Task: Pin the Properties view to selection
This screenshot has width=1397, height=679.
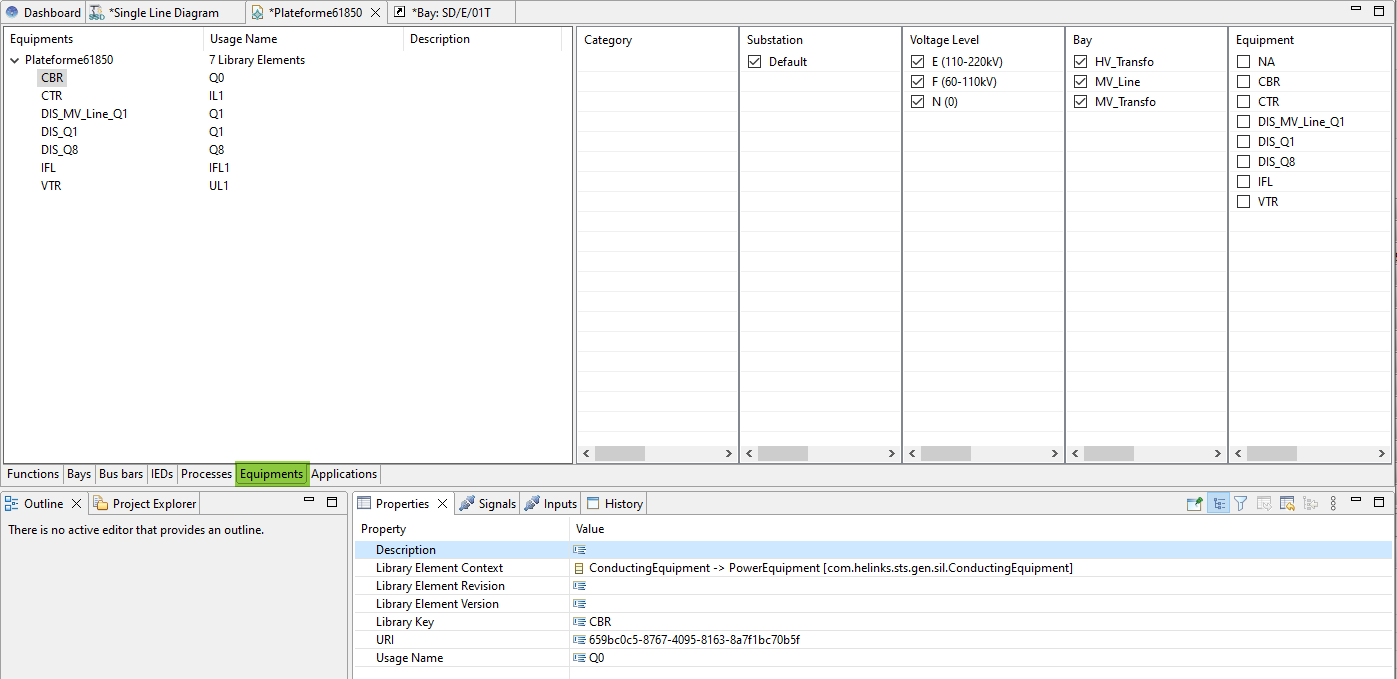Action: [1194, 504]
